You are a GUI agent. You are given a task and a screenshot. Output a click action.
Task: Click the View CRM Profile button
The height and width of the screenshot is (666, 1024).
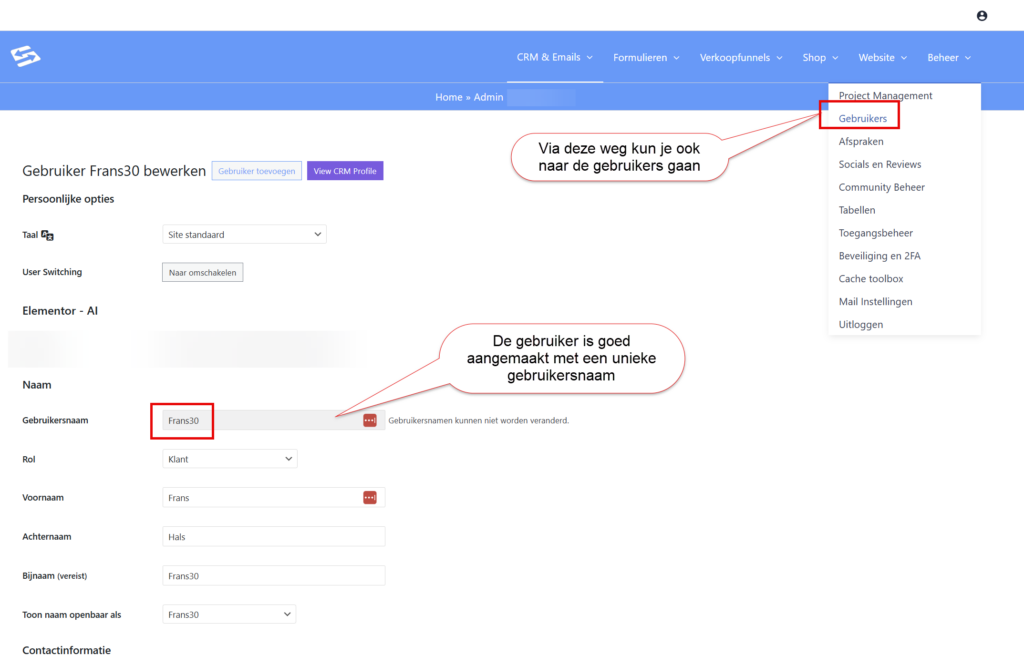(x=344, y=171)
